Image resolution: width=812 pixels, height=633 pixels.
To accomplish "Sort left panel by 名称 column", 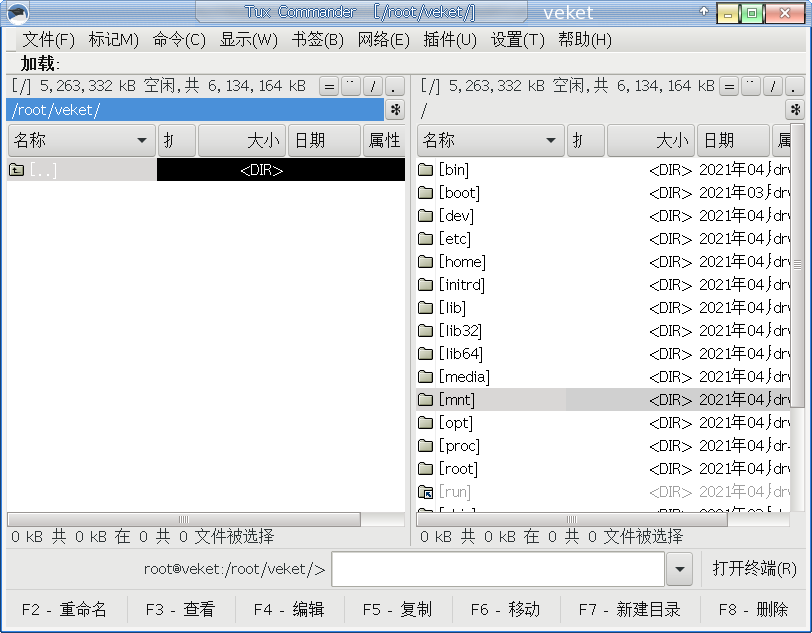I will click(x=82, y=140).
